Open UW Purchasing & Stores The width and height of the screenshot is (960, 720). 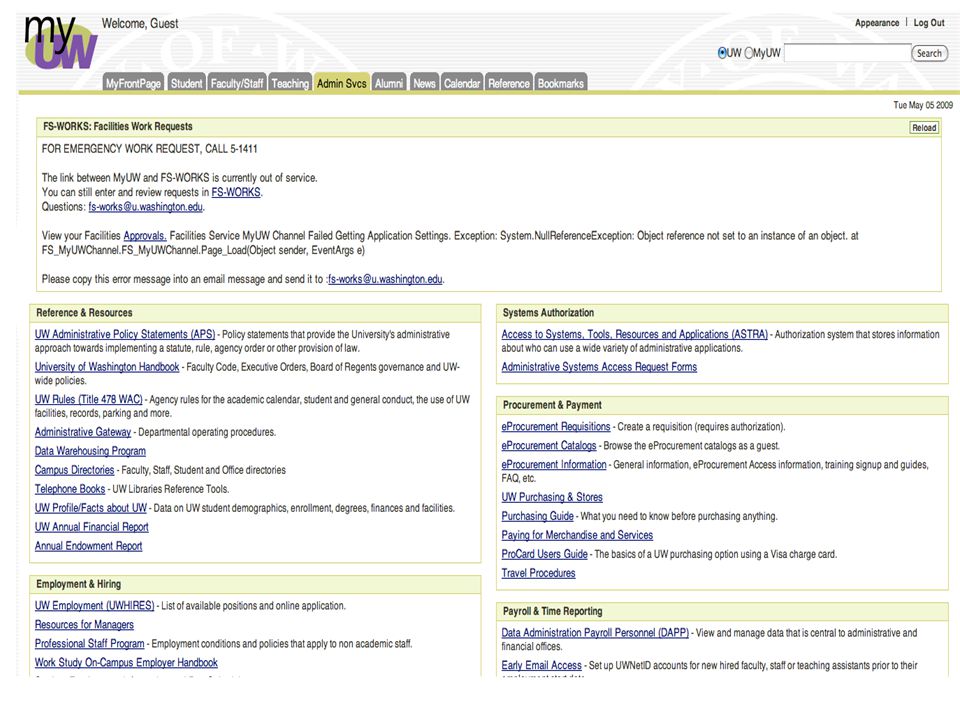tap(552, 497)
